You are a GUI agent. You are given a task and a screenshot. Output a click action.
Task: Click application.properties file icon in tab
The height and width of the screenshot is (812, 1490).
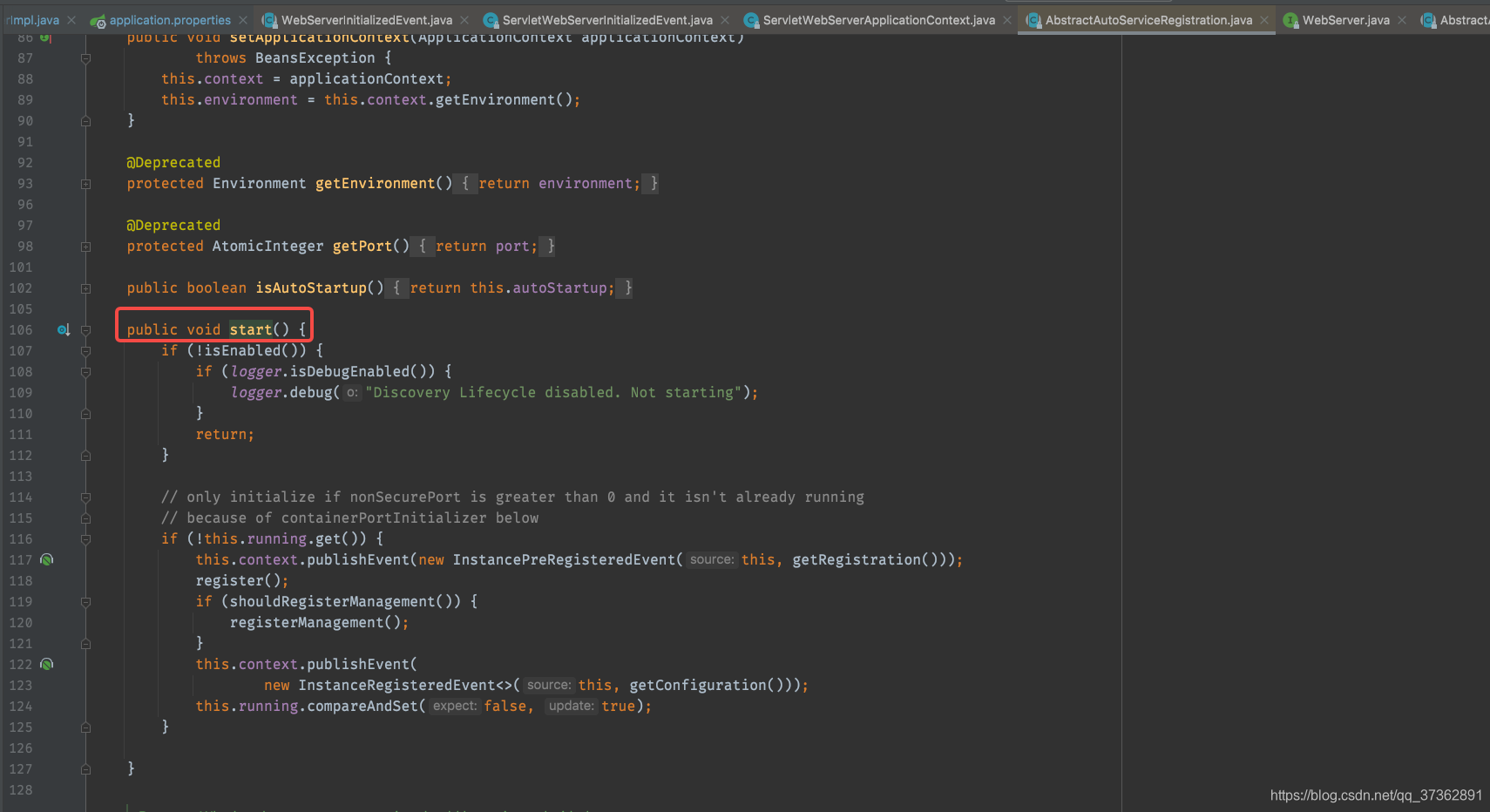click(x=98, y=20)
